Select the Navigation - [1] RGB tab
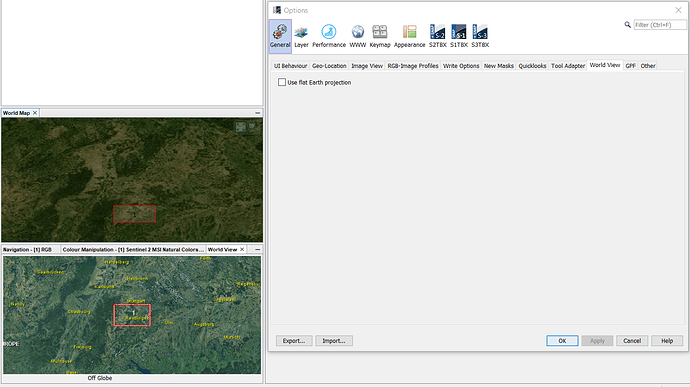This screenshot has width=690, height=387. [x=27, y=250]
